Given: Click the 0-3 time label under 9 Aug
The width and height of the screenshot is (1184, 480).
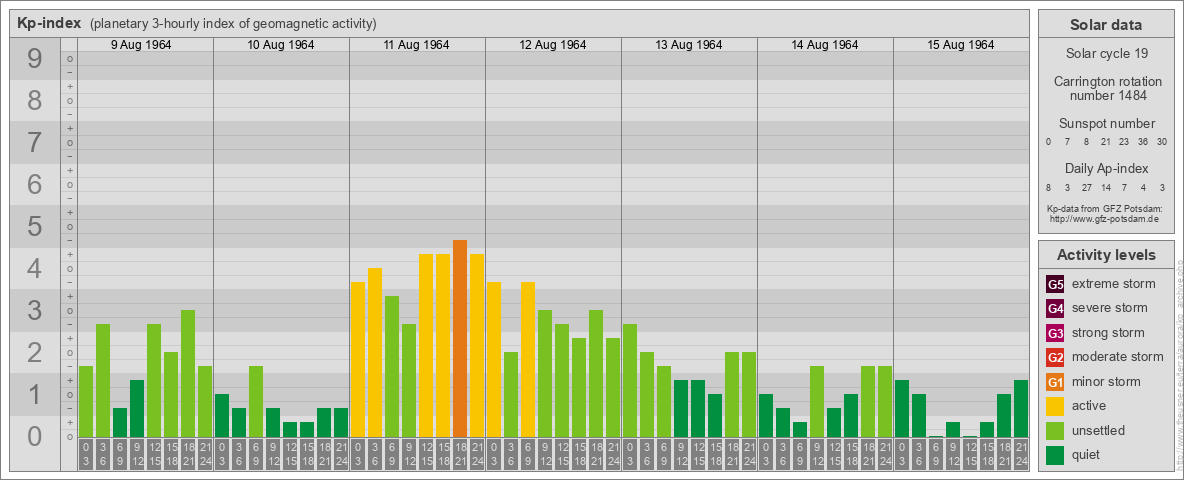Looking at the screenshot, I should tap(86, 454).
